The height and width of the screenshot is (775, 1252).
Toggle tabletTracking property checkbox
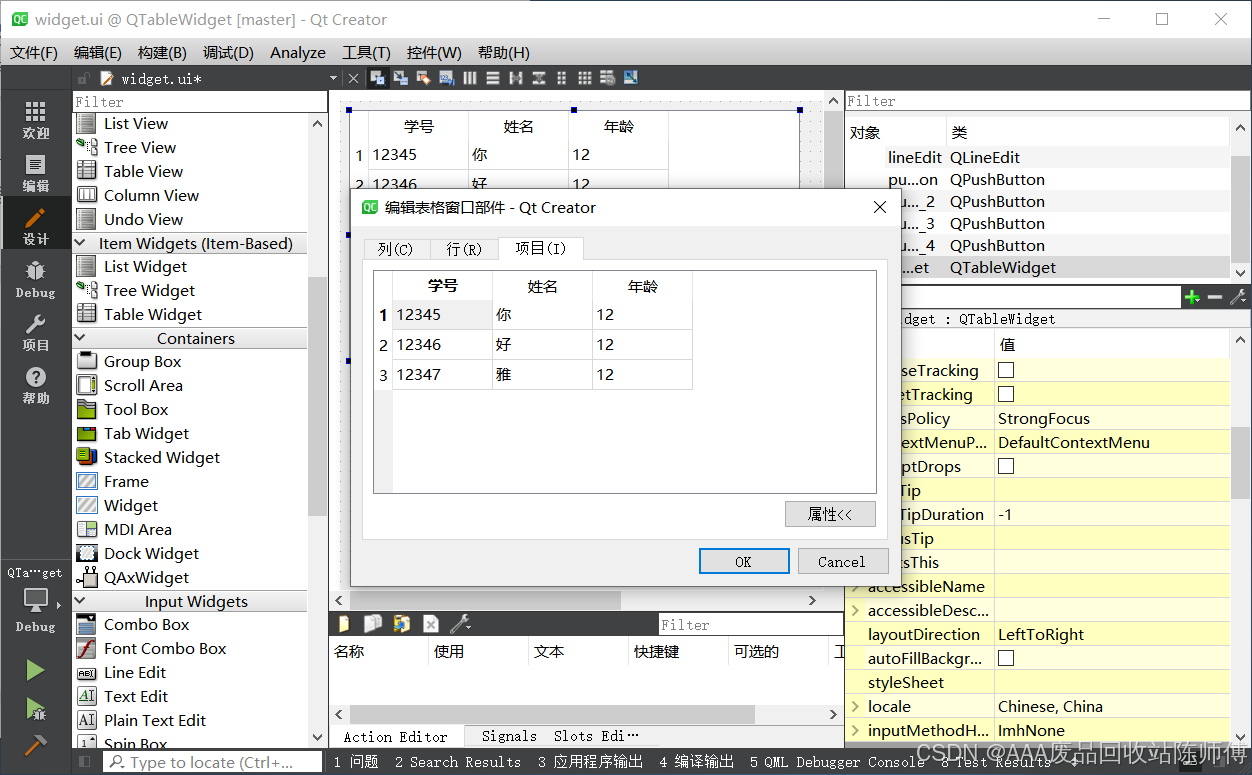coord(1006,394)
